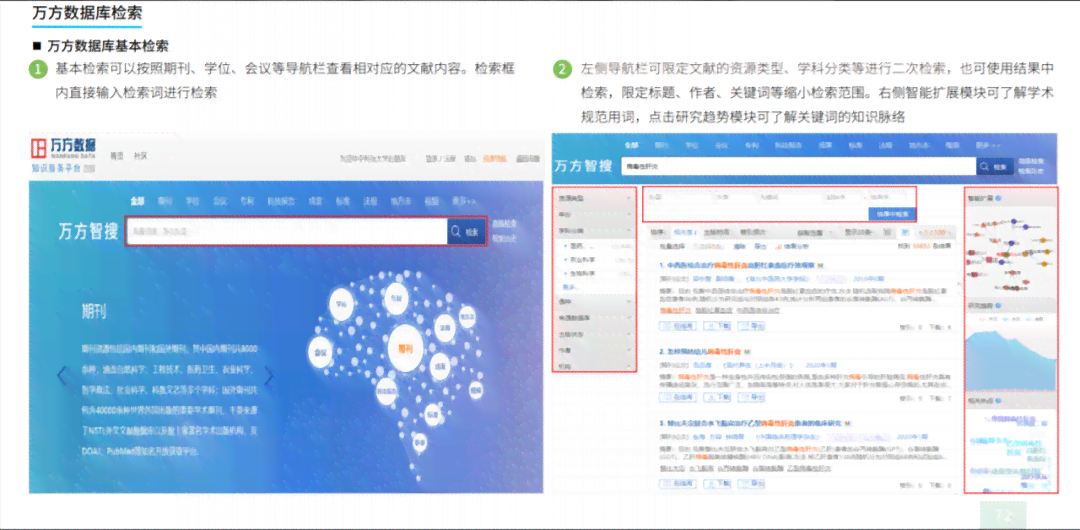1080x530 pixels.
Task: Click the blue 结果中检索 button
Action: pyautogui.click(x=892, y=214)
